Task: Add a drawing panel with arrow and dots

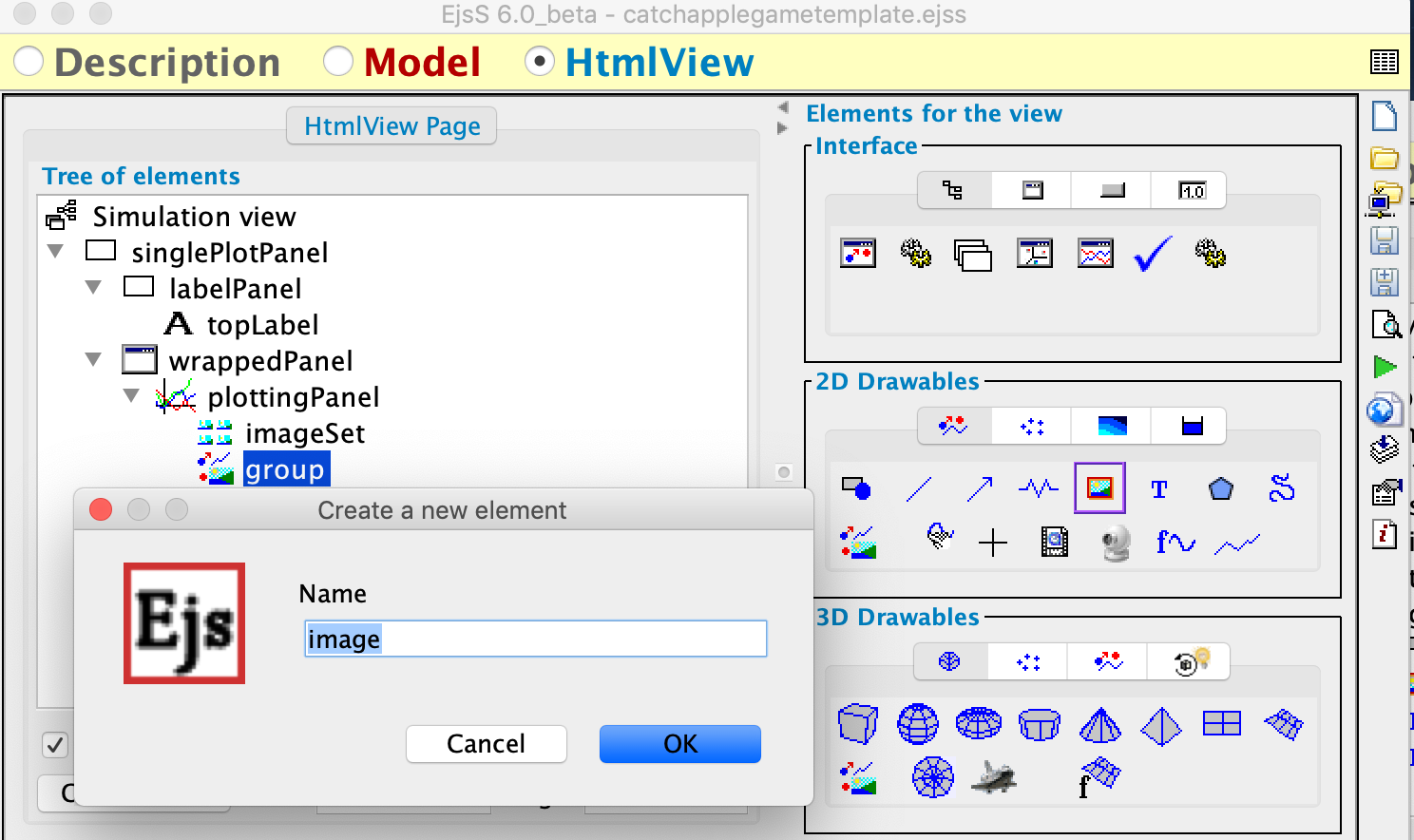Action: point(858,254)
